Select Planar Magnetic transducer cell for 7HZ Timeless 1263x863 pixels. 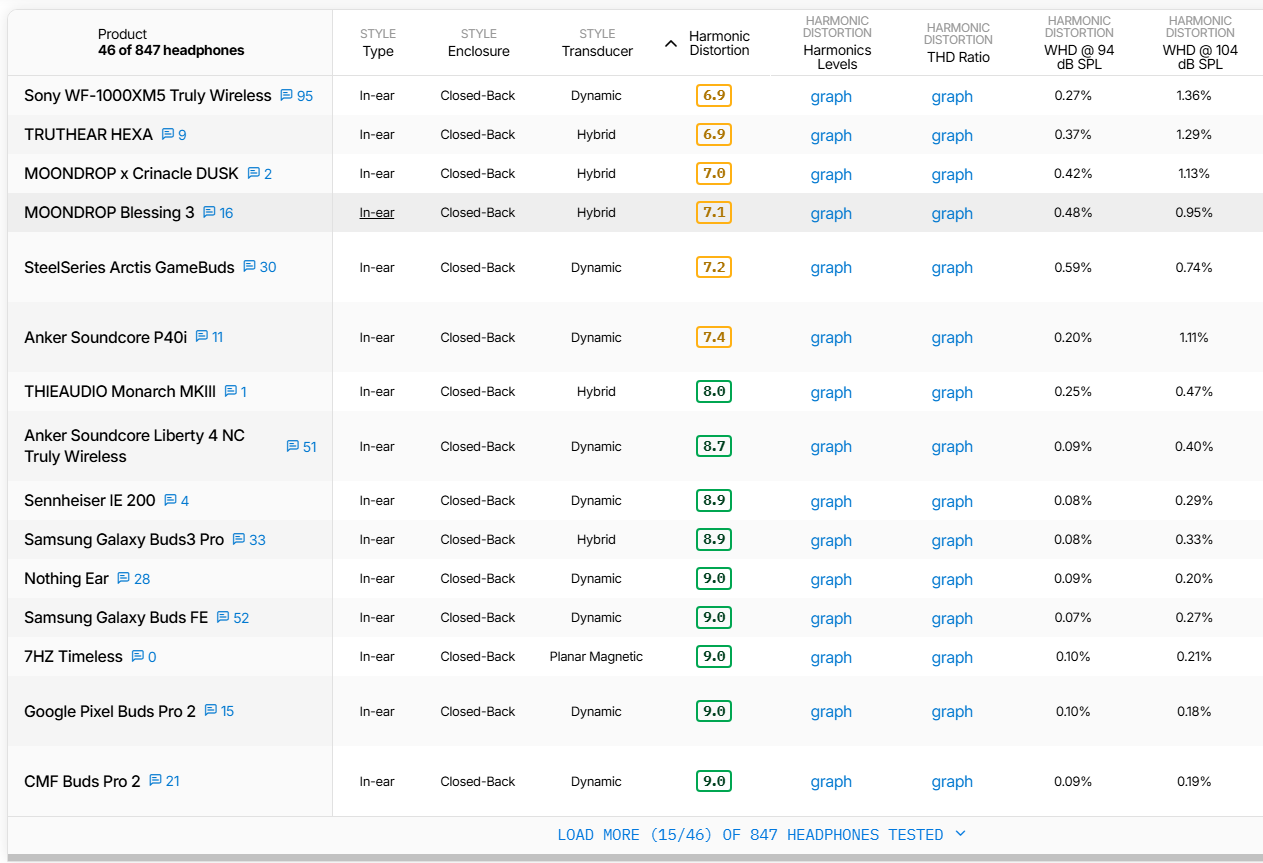pyautogui.click(x=596, y=657)
